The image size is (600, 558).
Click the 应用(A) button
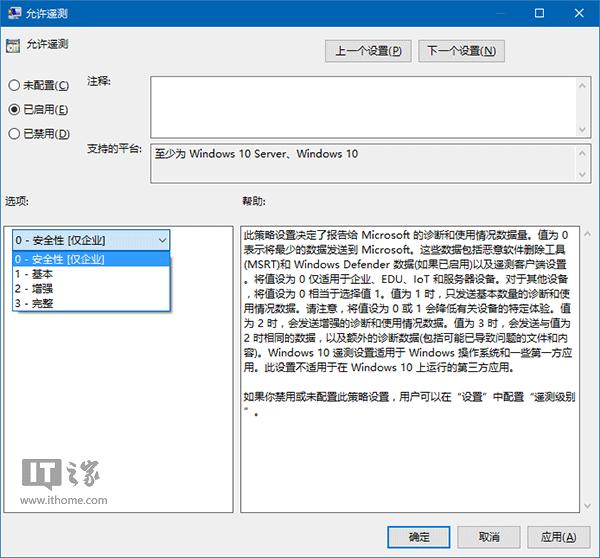[559, 537]
